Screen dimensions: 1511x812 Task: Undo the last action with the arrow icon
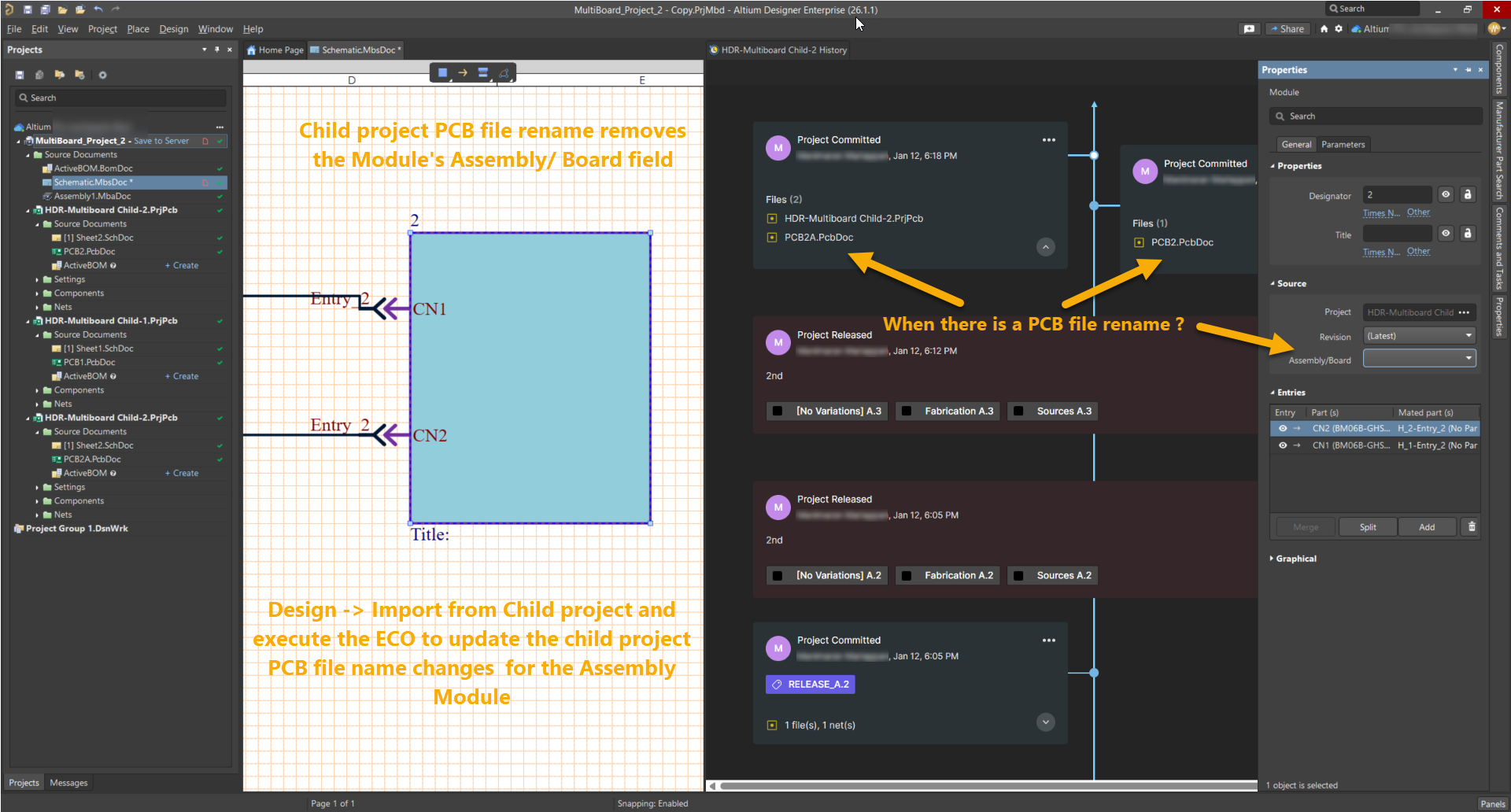[98, 9]
